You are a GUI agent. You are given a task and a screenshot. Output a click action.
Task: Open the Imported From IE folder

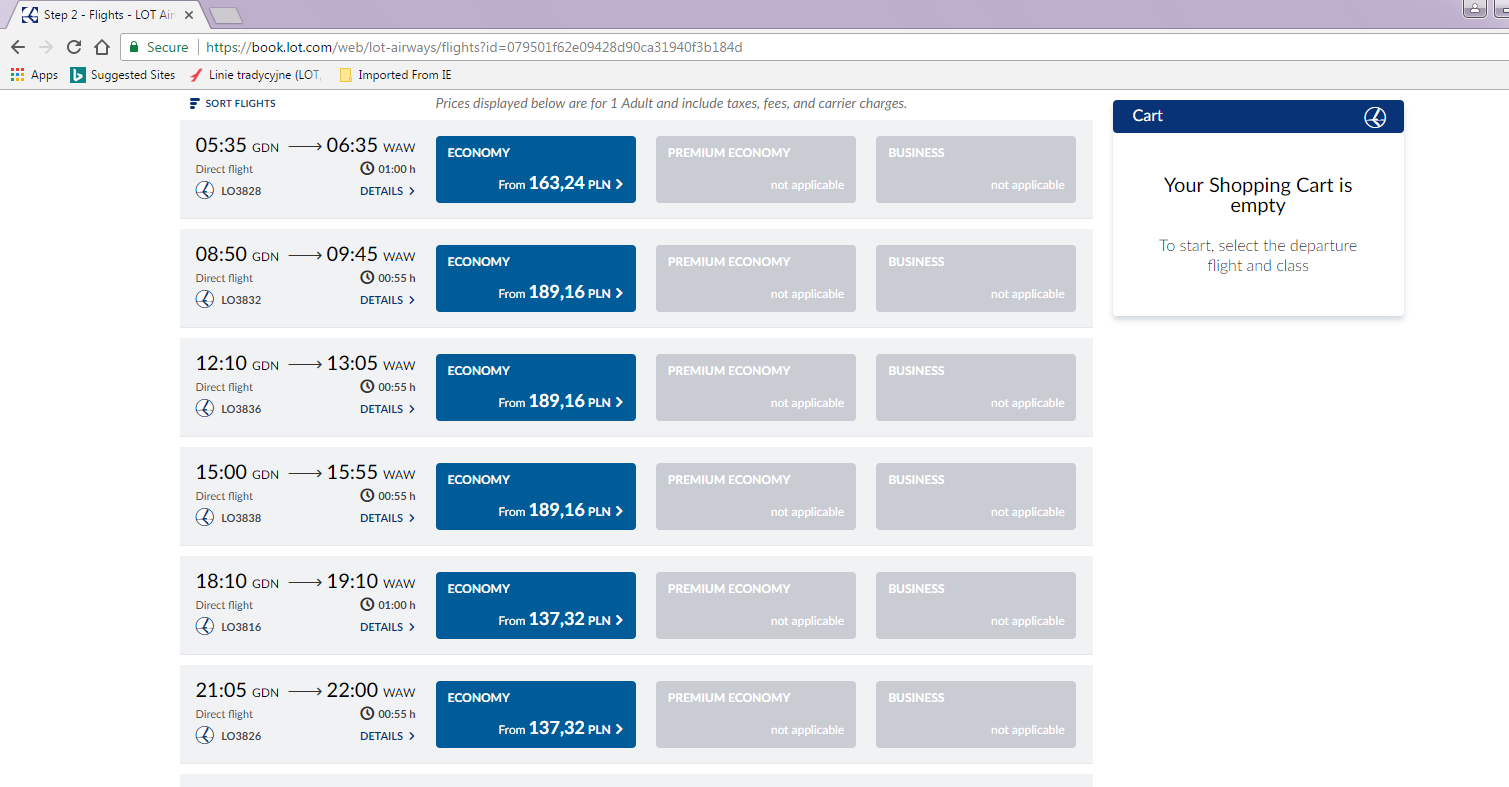tap(396, 75)
